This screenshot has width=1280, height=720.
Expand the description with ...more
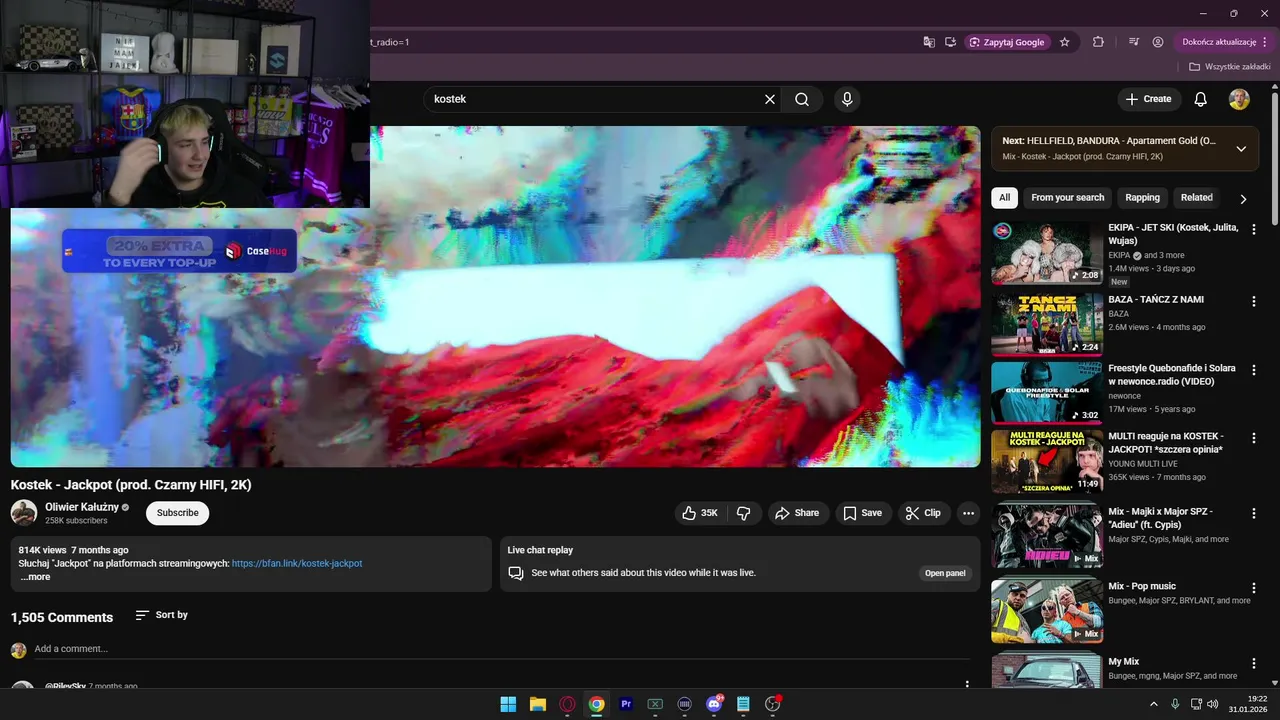(x=35, y=577)
